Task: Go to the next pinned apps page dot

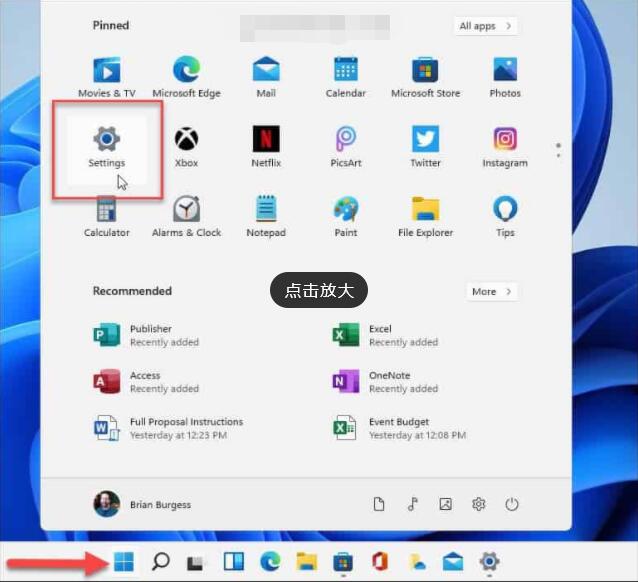Action: [558, 155]
